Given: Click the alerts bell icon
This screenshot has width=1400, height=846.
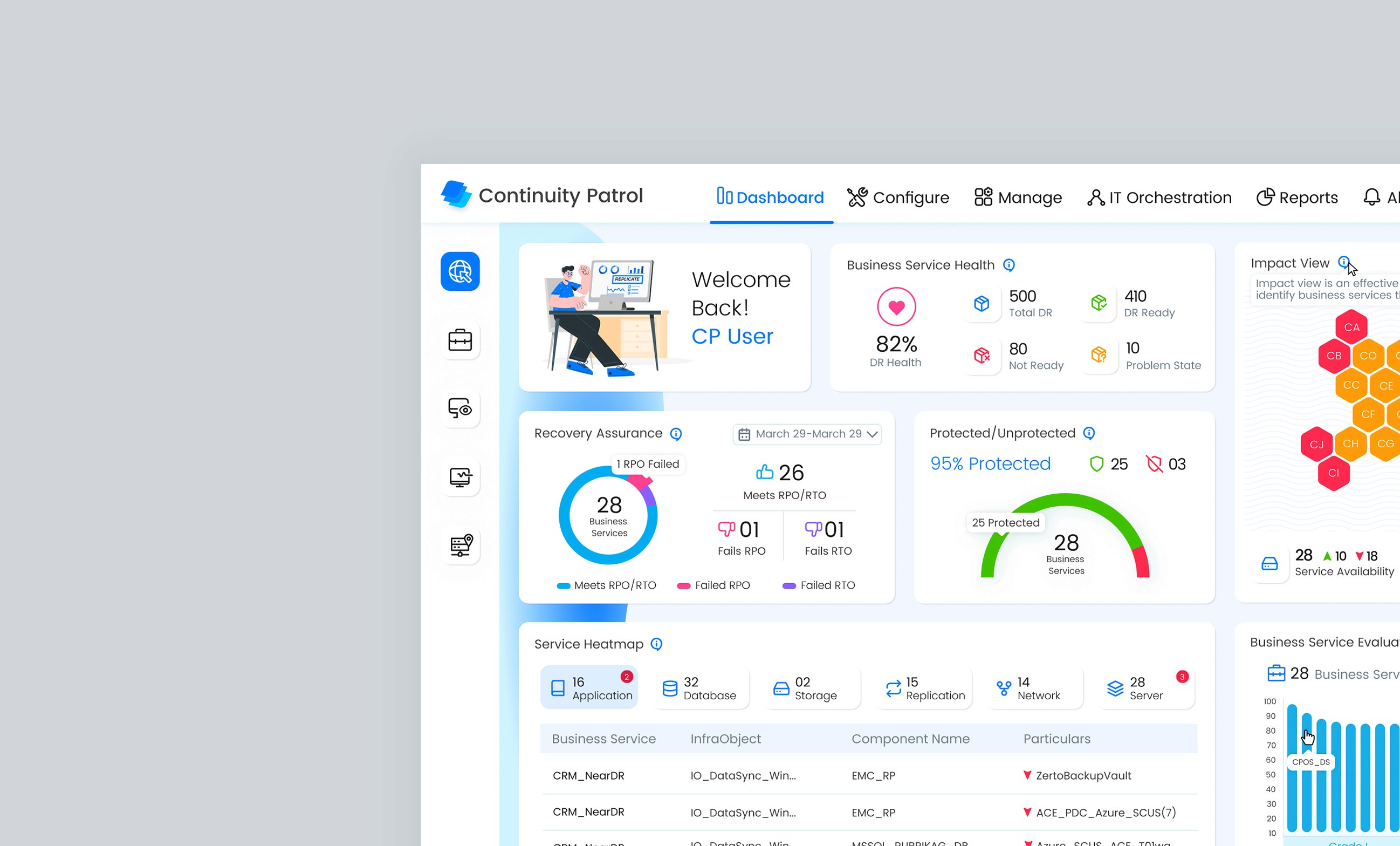Looking at the screenshot, I should [1371, 197].
